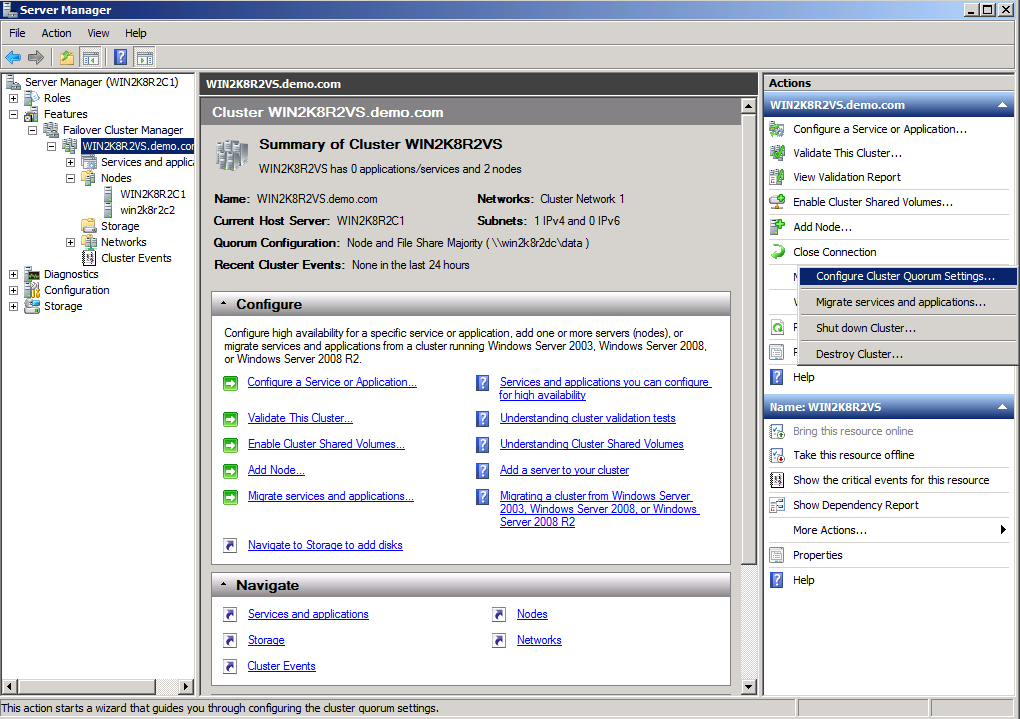Click the Properties icon in the resource pane

click(x=778, y=554)
